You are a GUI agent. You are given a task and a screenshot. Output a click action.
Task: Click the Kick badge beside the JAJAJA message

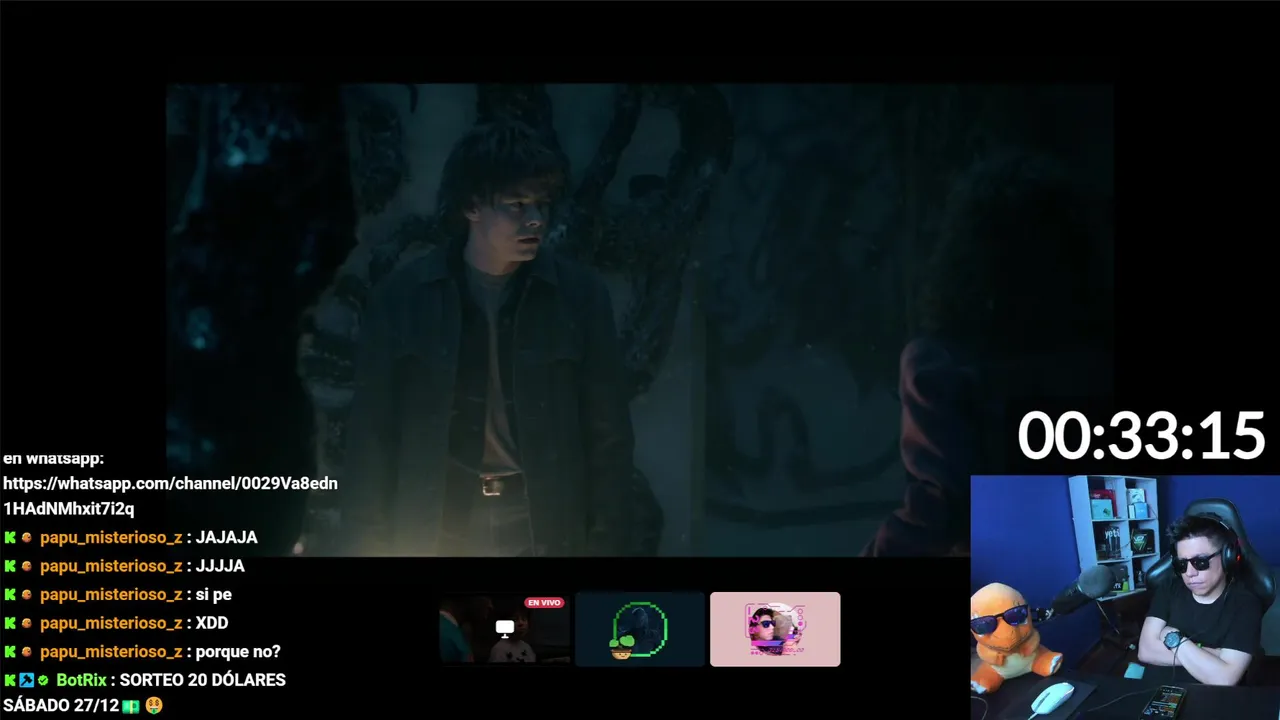(10, 537)
